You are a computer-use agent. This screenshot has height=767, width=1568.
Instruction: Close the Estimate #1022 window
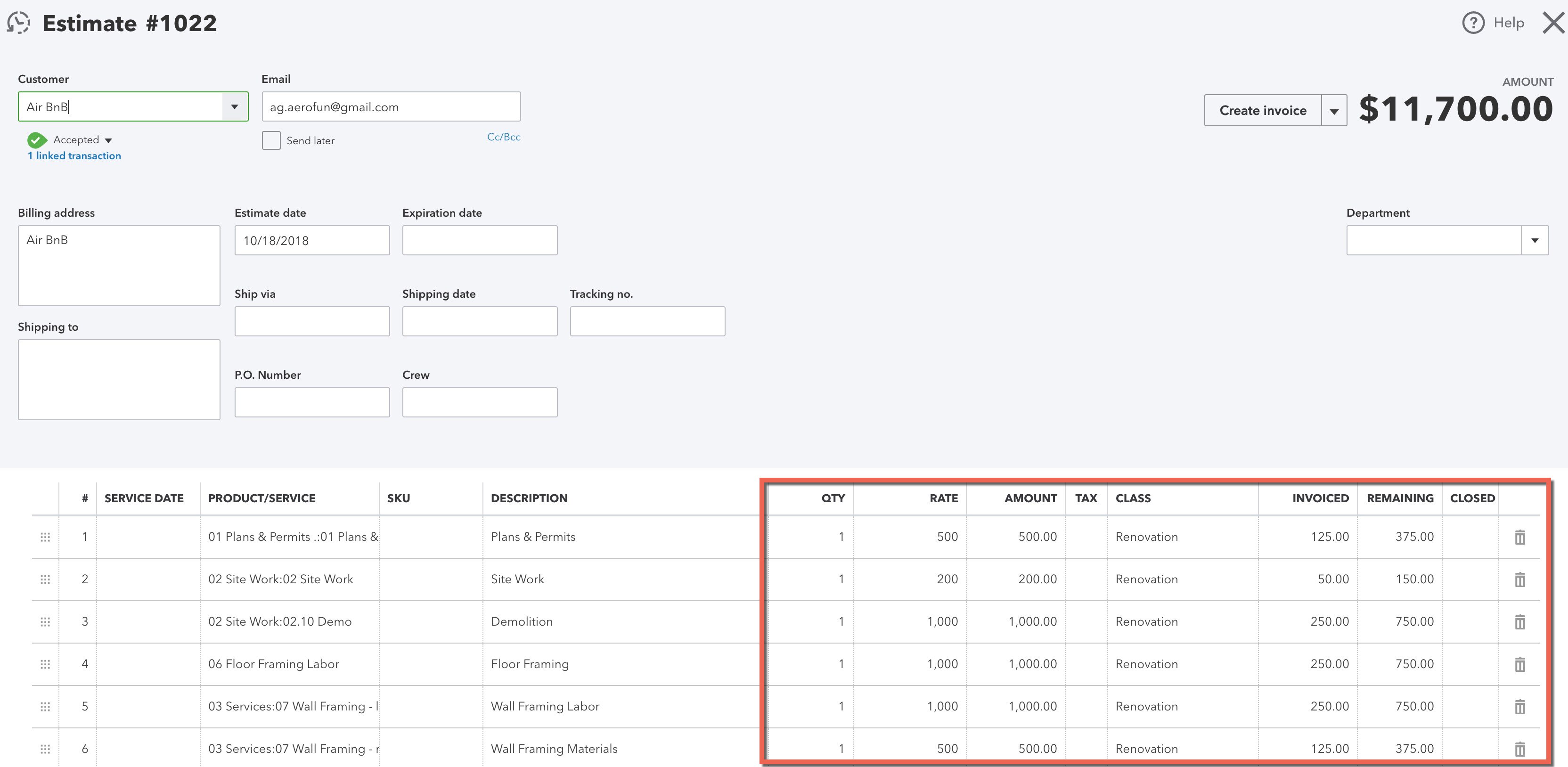(x=1553, y=23)
